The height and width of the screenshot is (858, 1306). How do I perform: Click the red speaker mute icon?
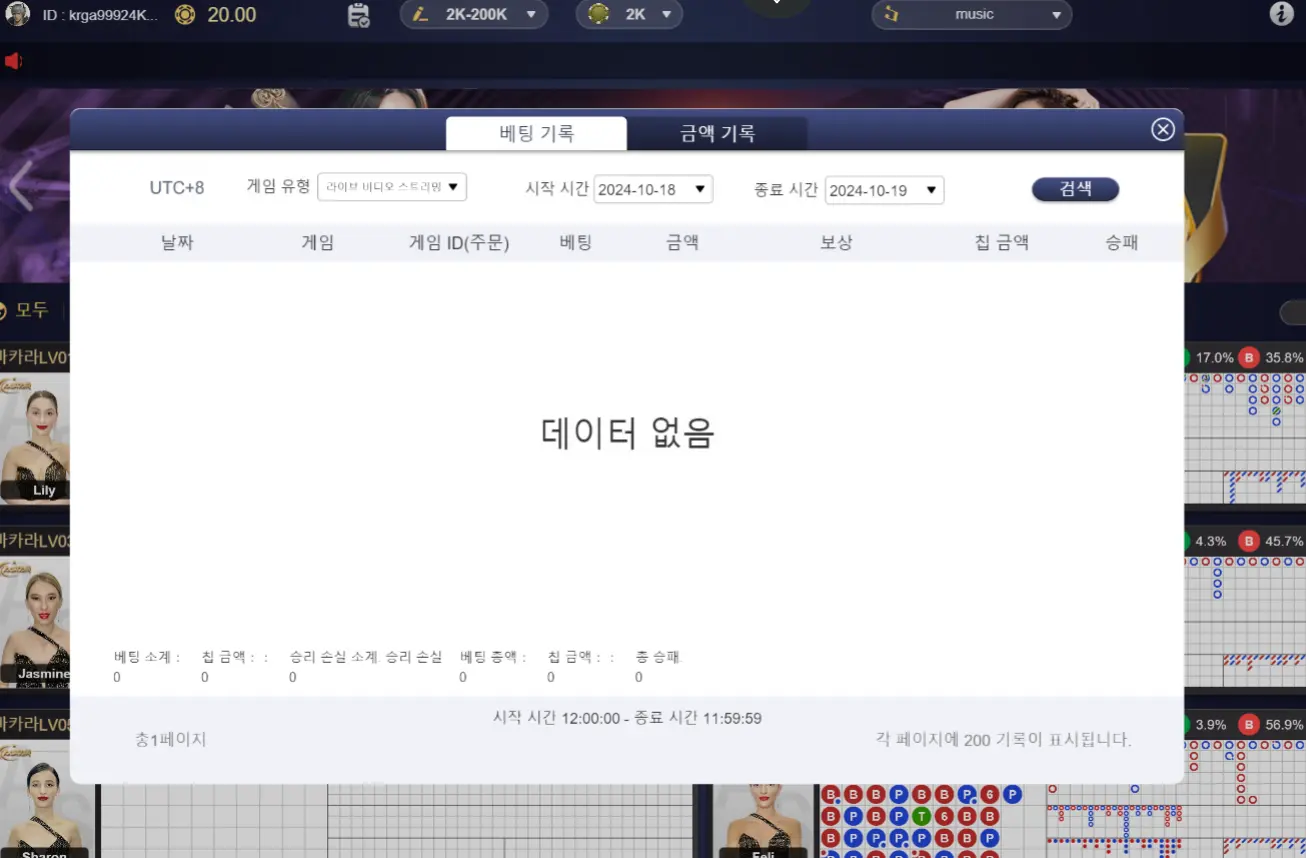(13, 62)
